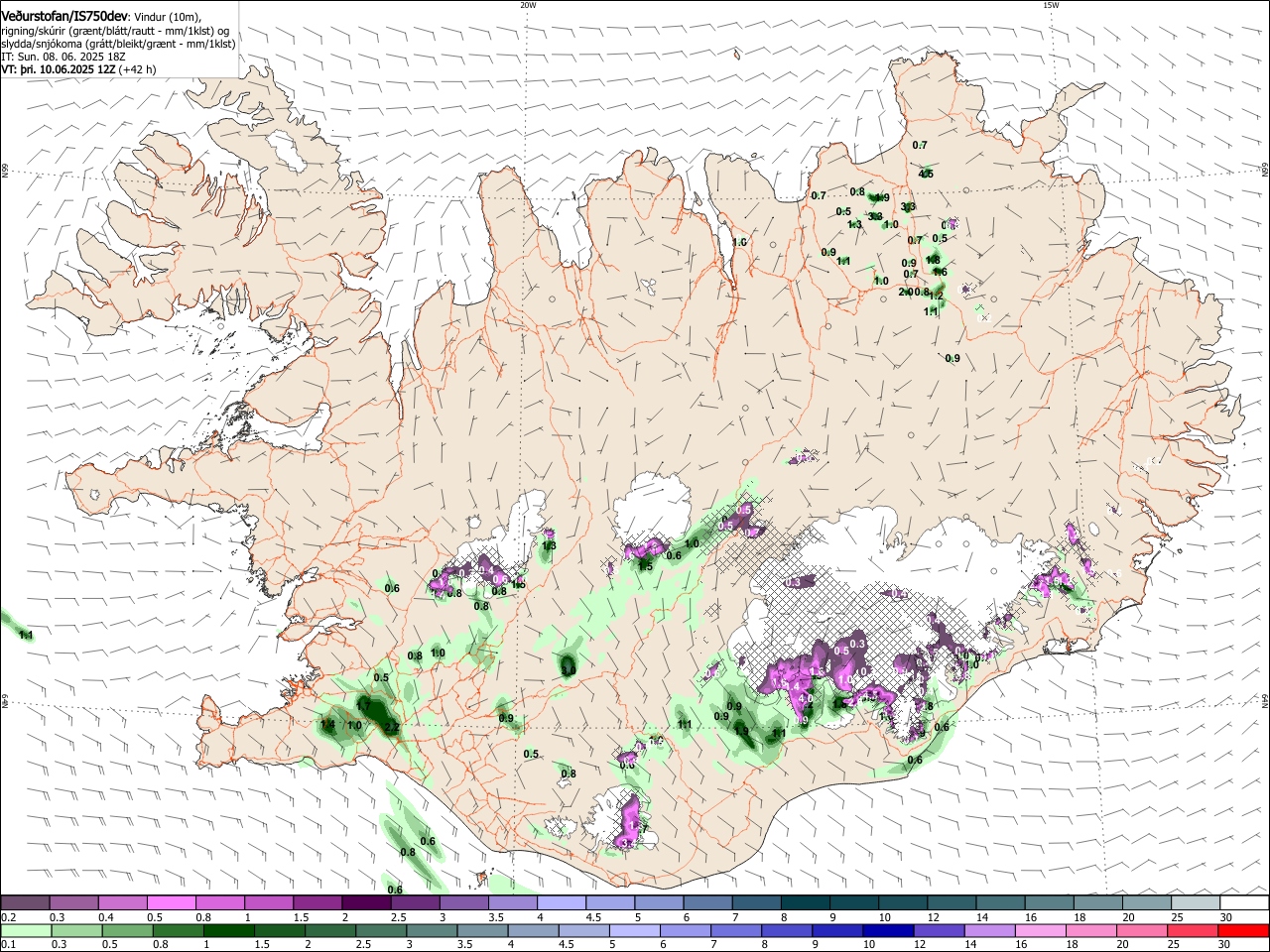Click the '15W' longitude label at top
Viewport: 1270px width, 952px height.
point(1051,5)
